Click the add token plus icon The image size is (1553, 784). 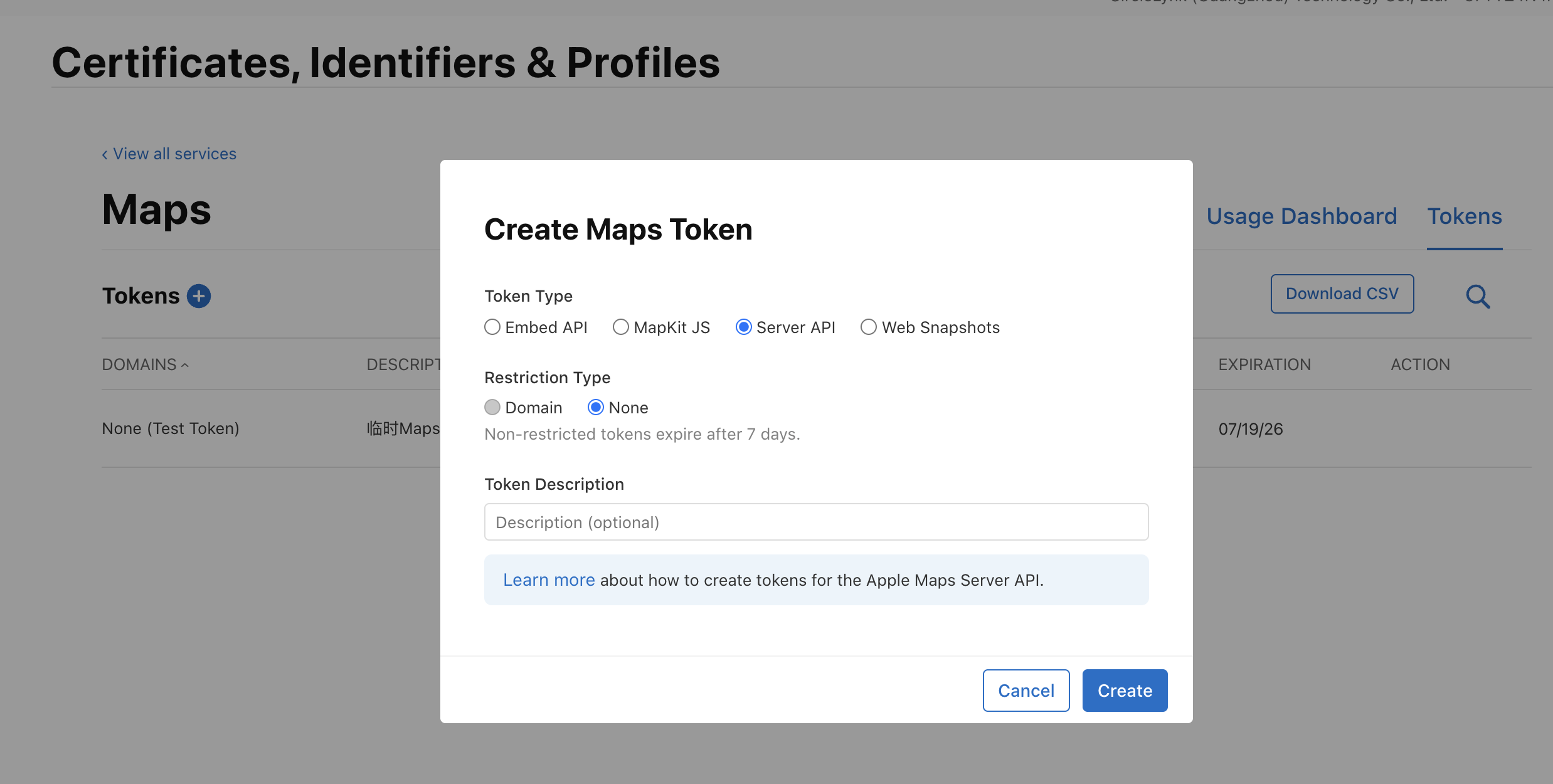199,296
